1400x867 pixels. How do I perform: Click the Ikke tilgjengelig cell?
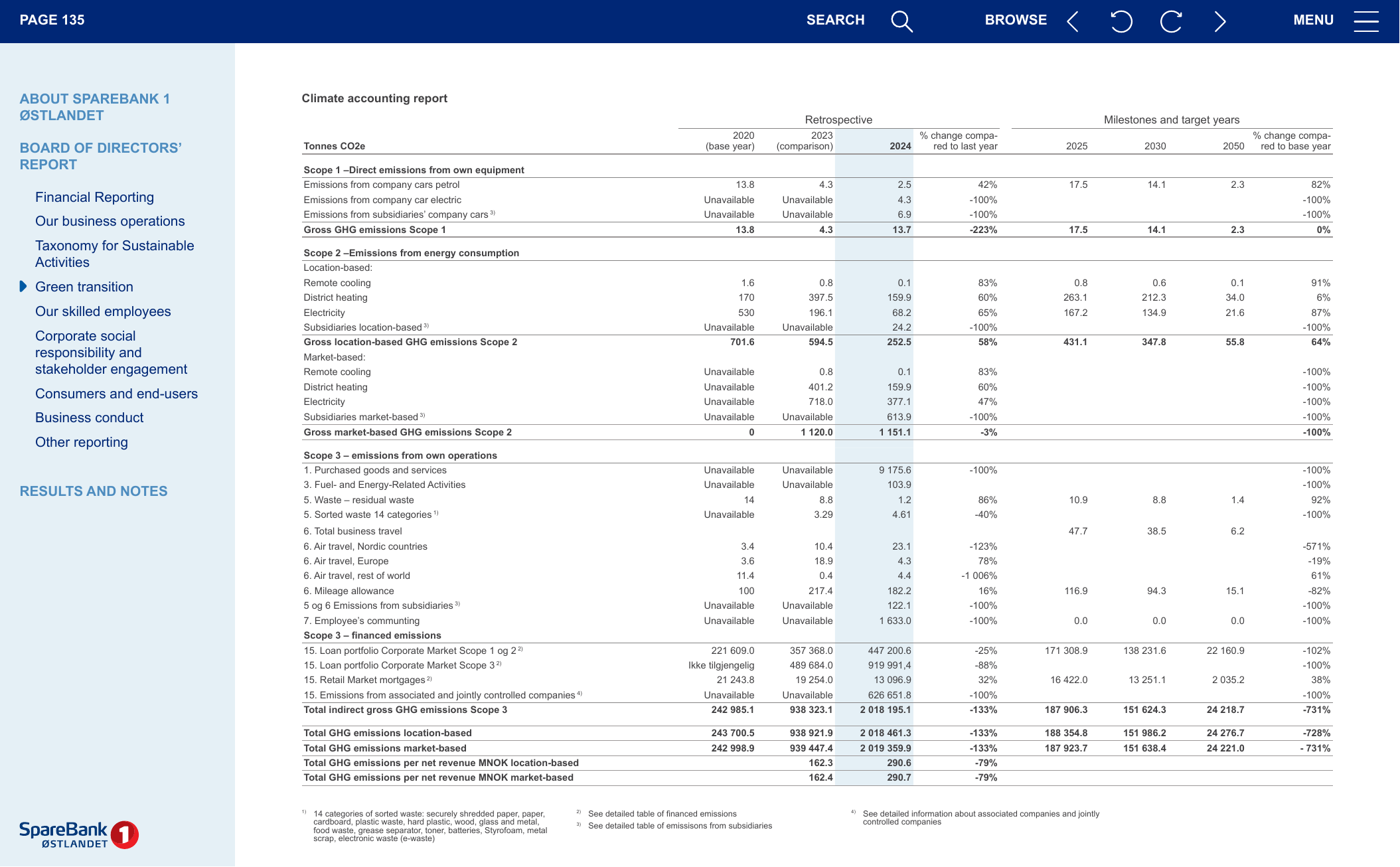[722, 665]
